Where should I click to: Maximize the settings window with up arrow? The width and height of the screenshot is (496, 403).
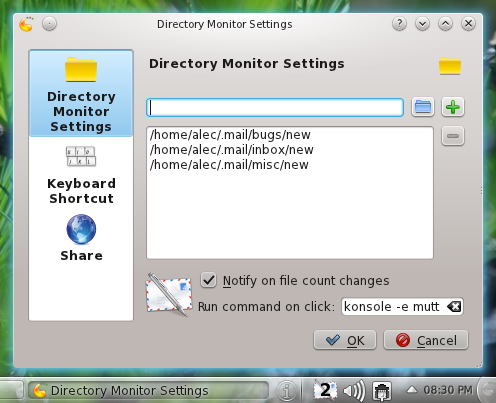pyautogui.click(x=445, y=24)
